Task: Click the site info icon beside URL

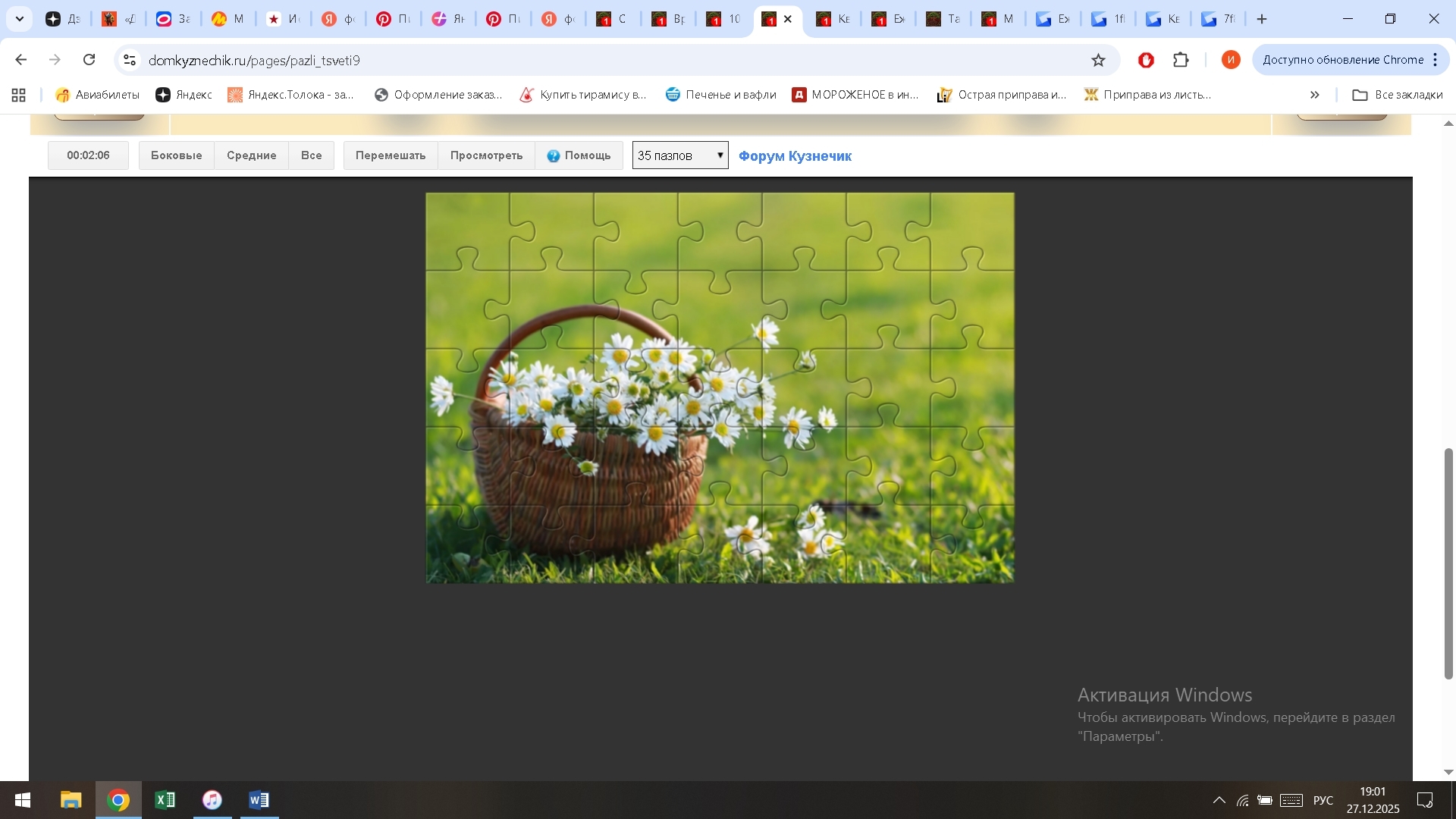Action: tap(130, 60)
